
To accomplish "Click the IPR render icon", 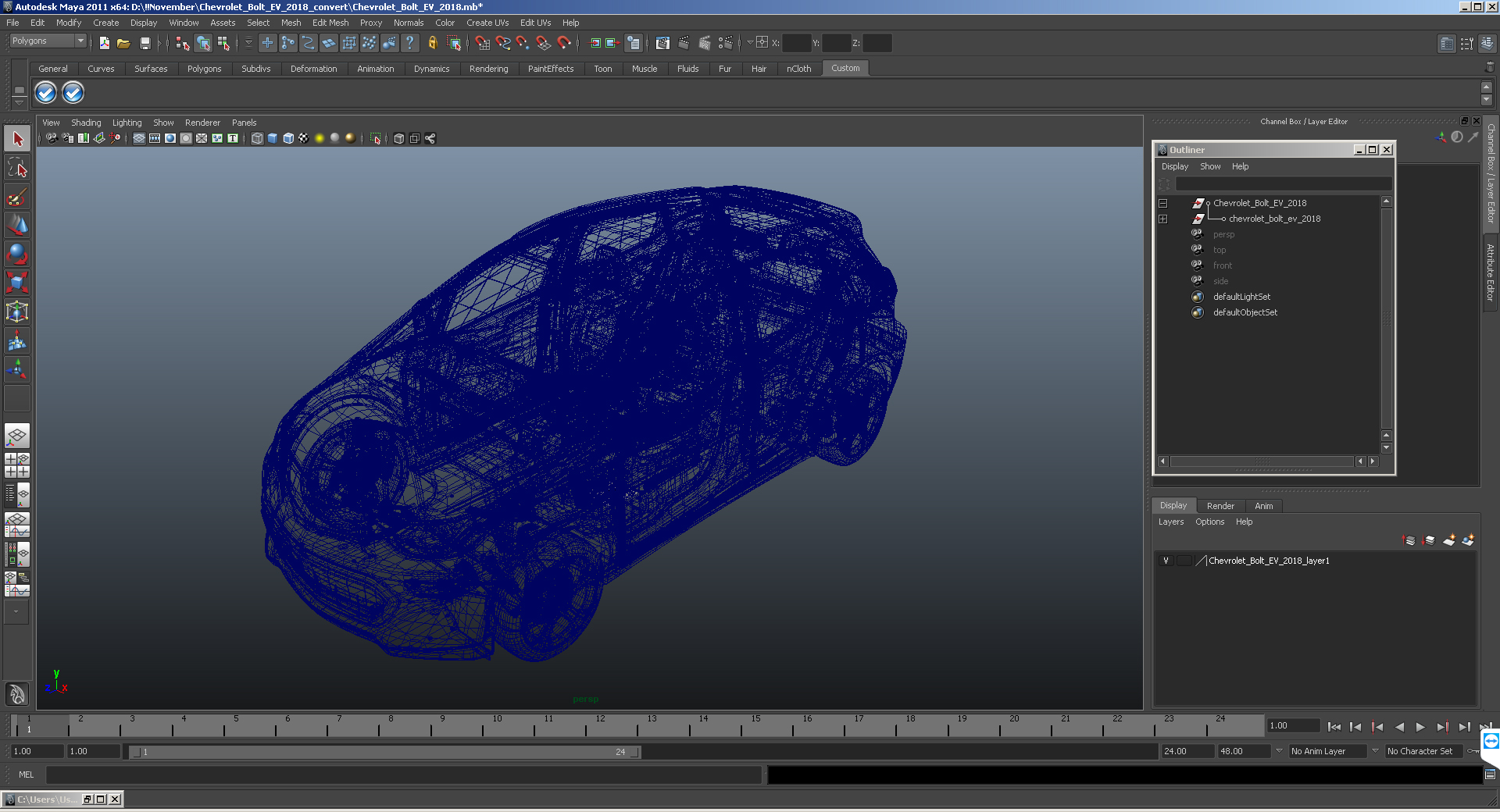I will coord(705,43).
